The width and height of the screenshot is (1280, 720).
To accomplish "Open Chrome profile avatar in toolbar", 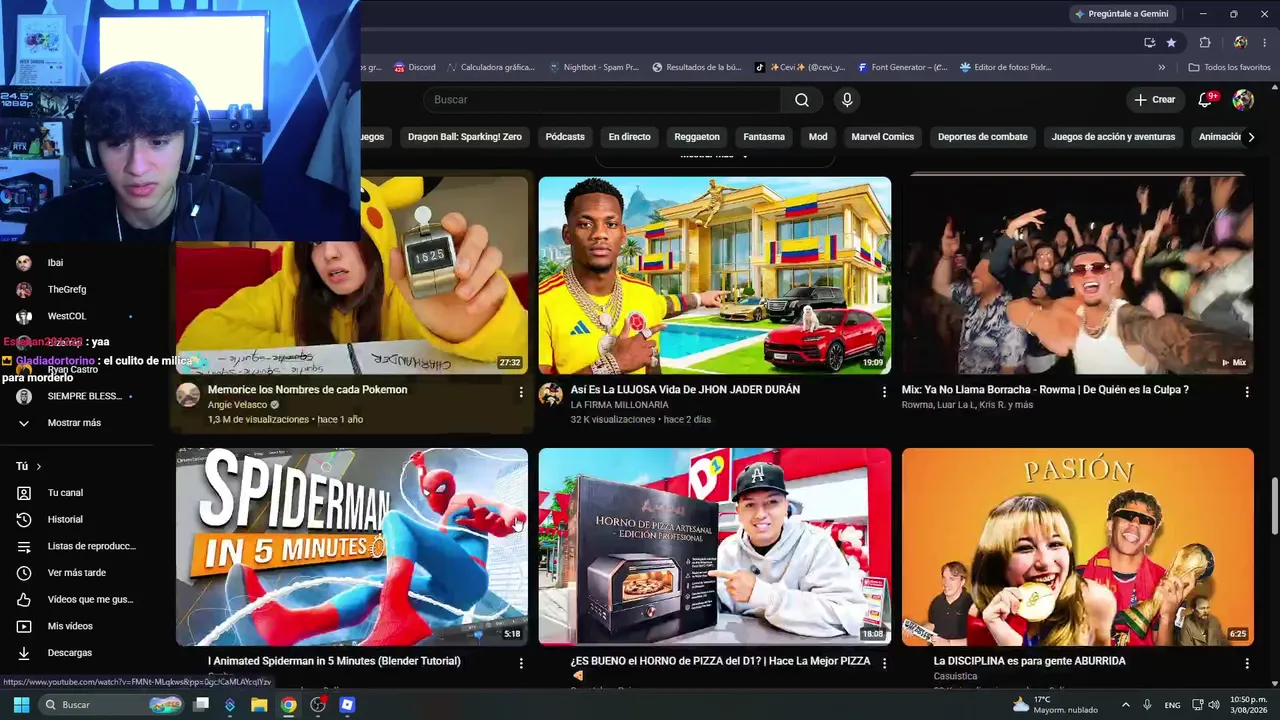I will tap(1240, 42).
